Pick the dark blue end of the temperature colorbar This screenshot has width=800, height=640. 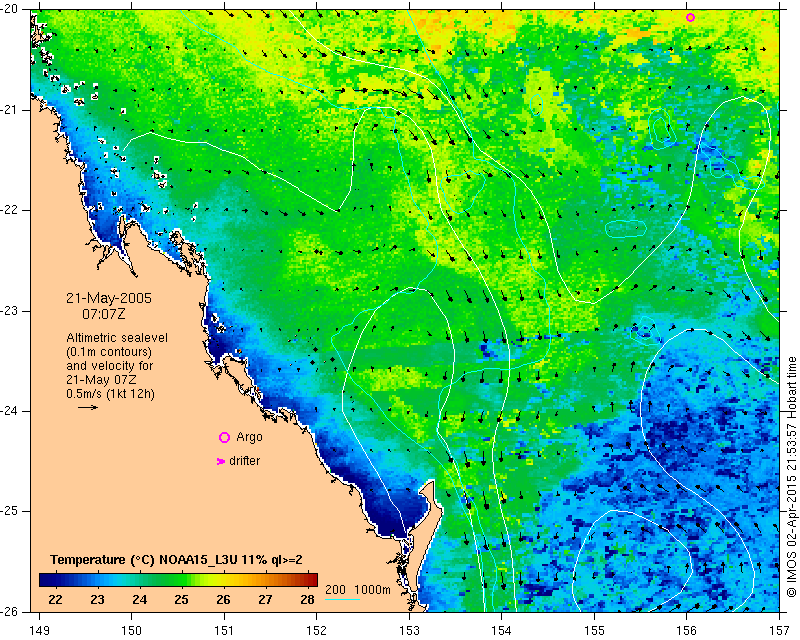pos(45,580)
